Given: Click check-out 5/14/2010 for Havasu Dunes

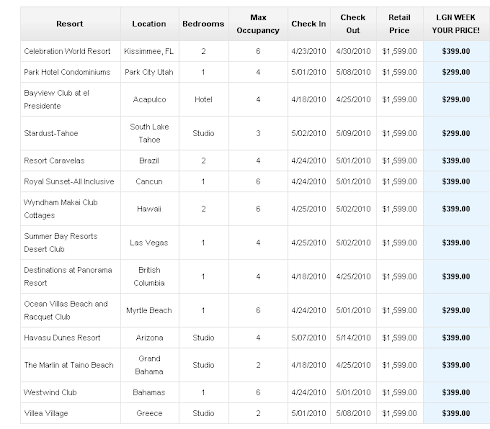Looking at the screenshot, I should [x=353, y=338].
